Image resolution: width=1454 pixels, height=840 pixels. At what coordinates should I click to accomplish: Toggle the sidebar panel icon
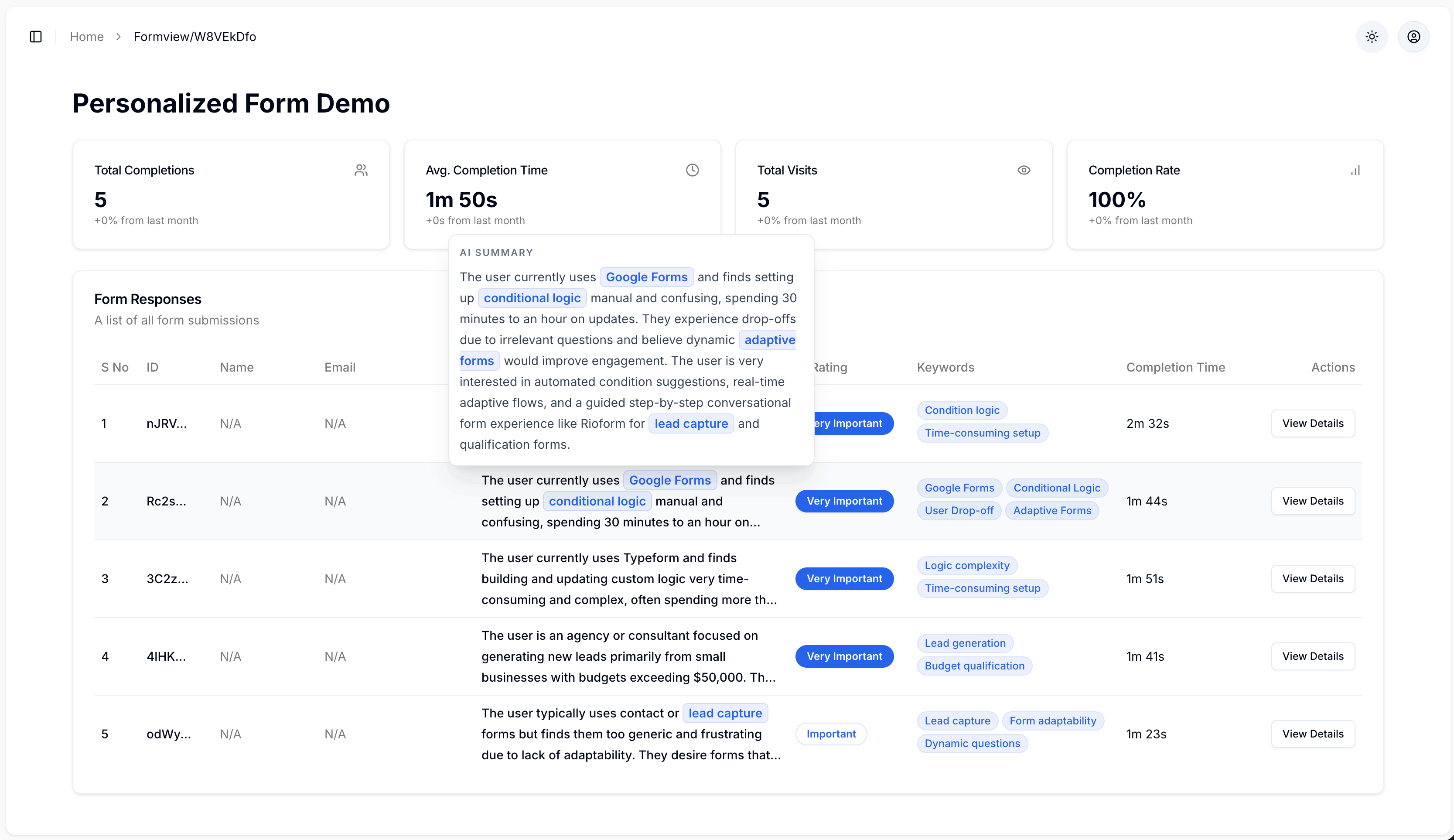[x=36, y=37]
